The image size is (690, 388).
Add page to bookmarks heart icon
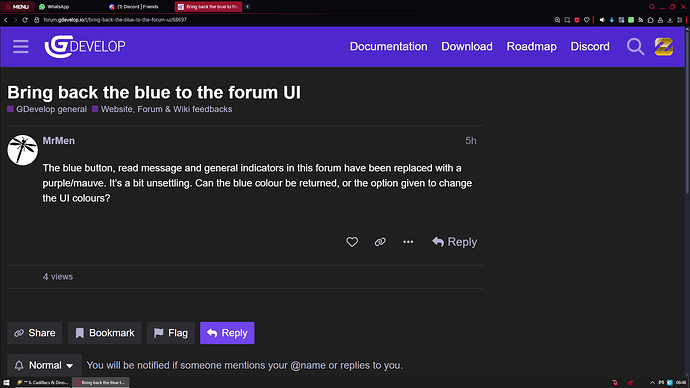586,20
